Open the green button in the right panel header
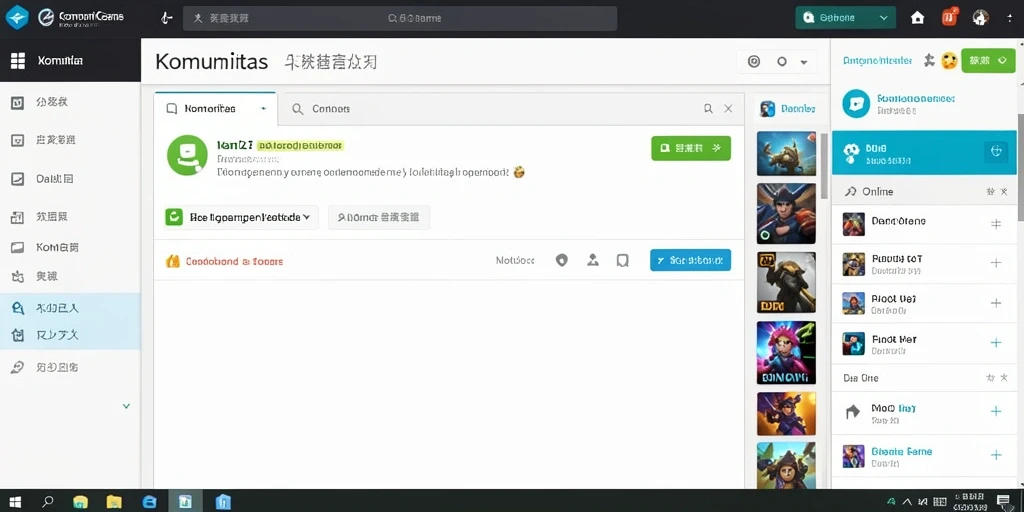The width and height of the screenshot is (1024, 512). coord(988,61)
